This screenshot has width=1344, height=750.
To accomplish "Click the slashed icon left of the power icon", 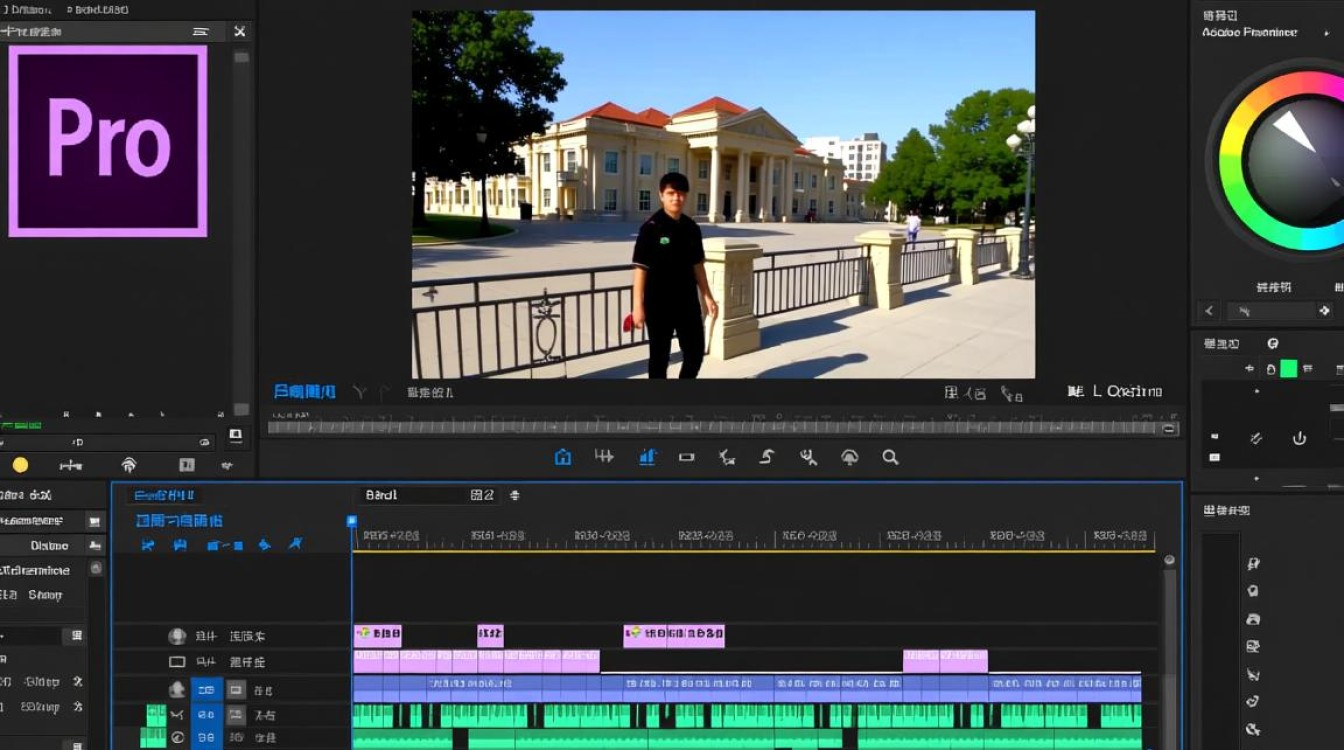I will pyautogui.click(x=1257, y=438).
